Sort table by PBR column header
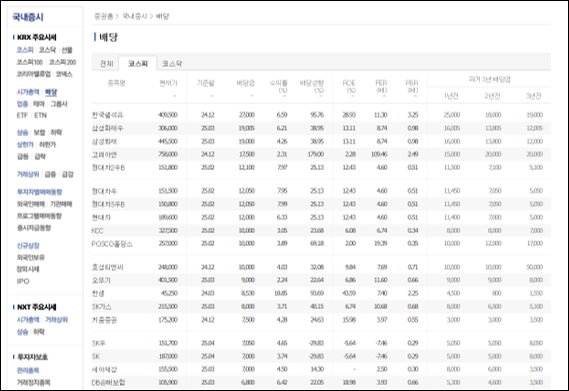The height and width of the screenshot is (391, 569). pos(412,86)
